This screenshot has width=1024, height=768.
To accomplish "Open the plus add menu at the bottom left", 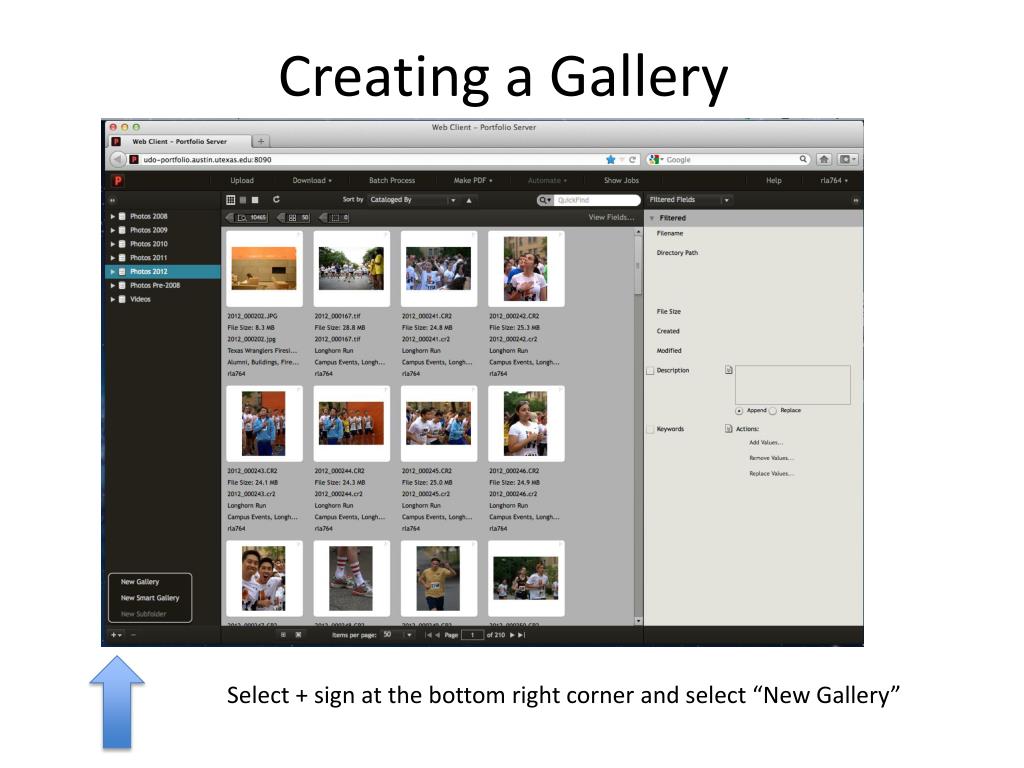I will pyautogui.click(x=116, y=635).
